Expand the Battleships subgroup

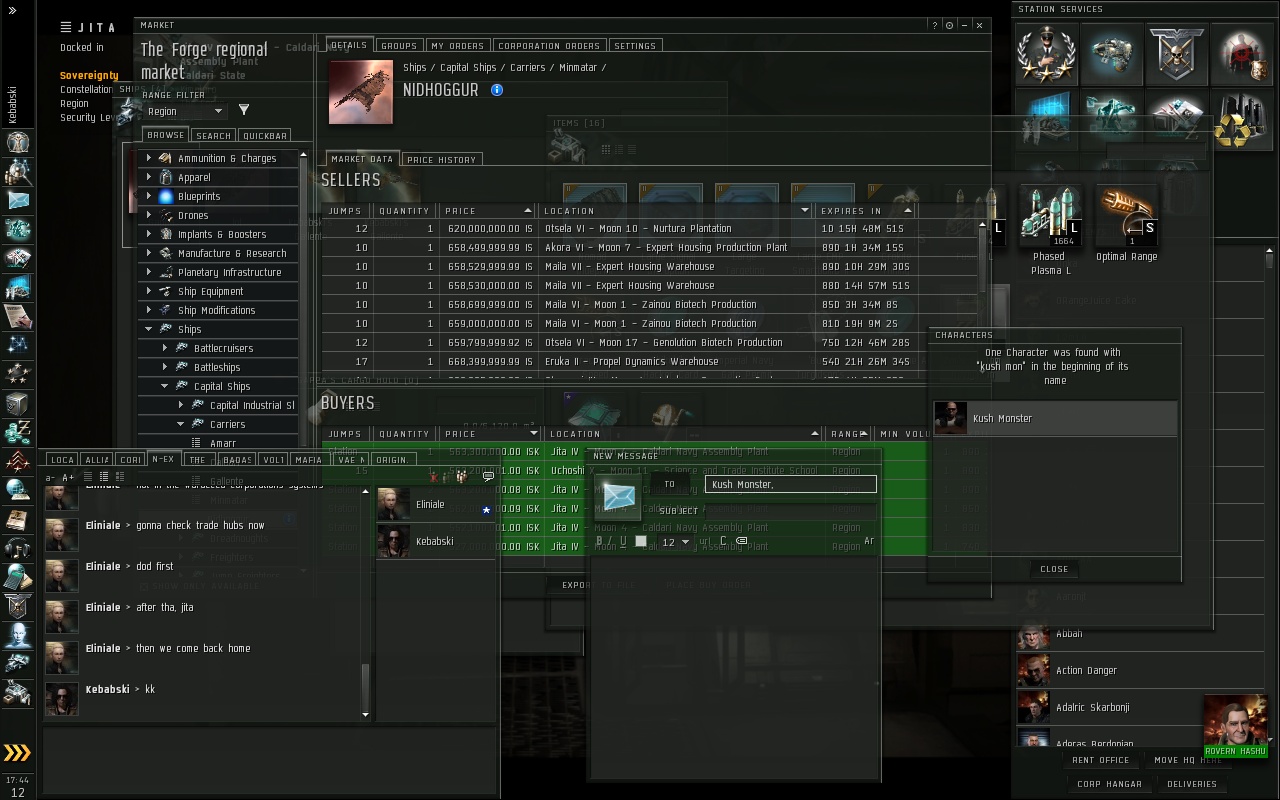165,367
